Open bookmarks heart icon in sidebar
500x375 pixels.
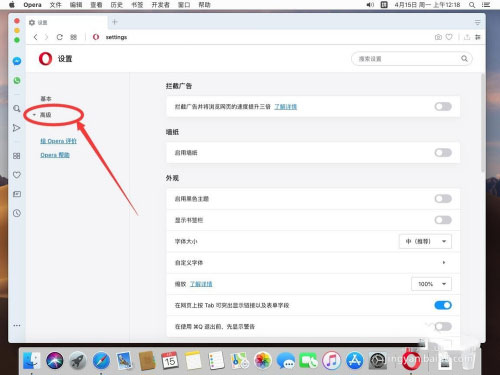[17, 175]
